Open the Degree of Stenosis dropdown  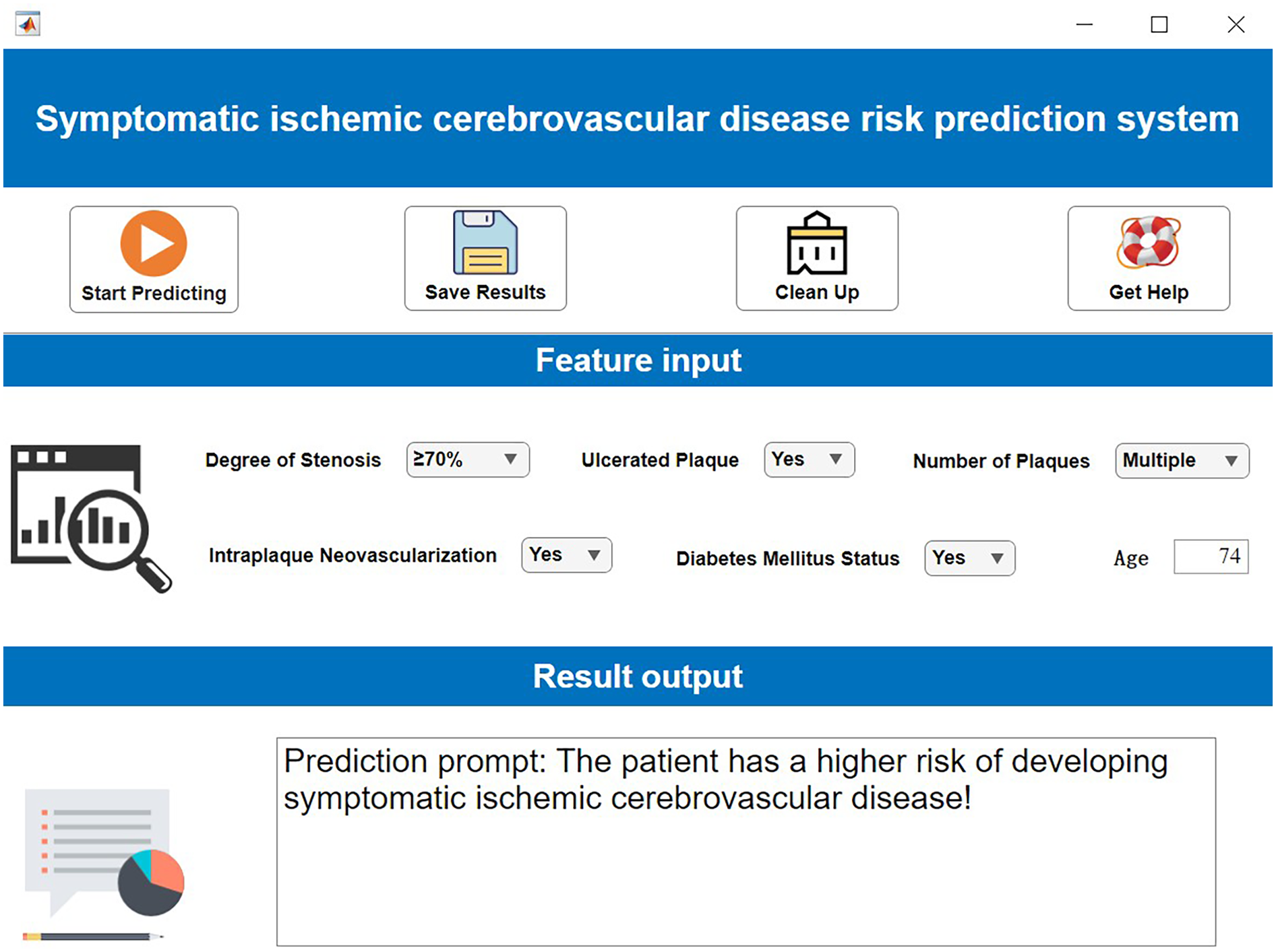point(468,460)
